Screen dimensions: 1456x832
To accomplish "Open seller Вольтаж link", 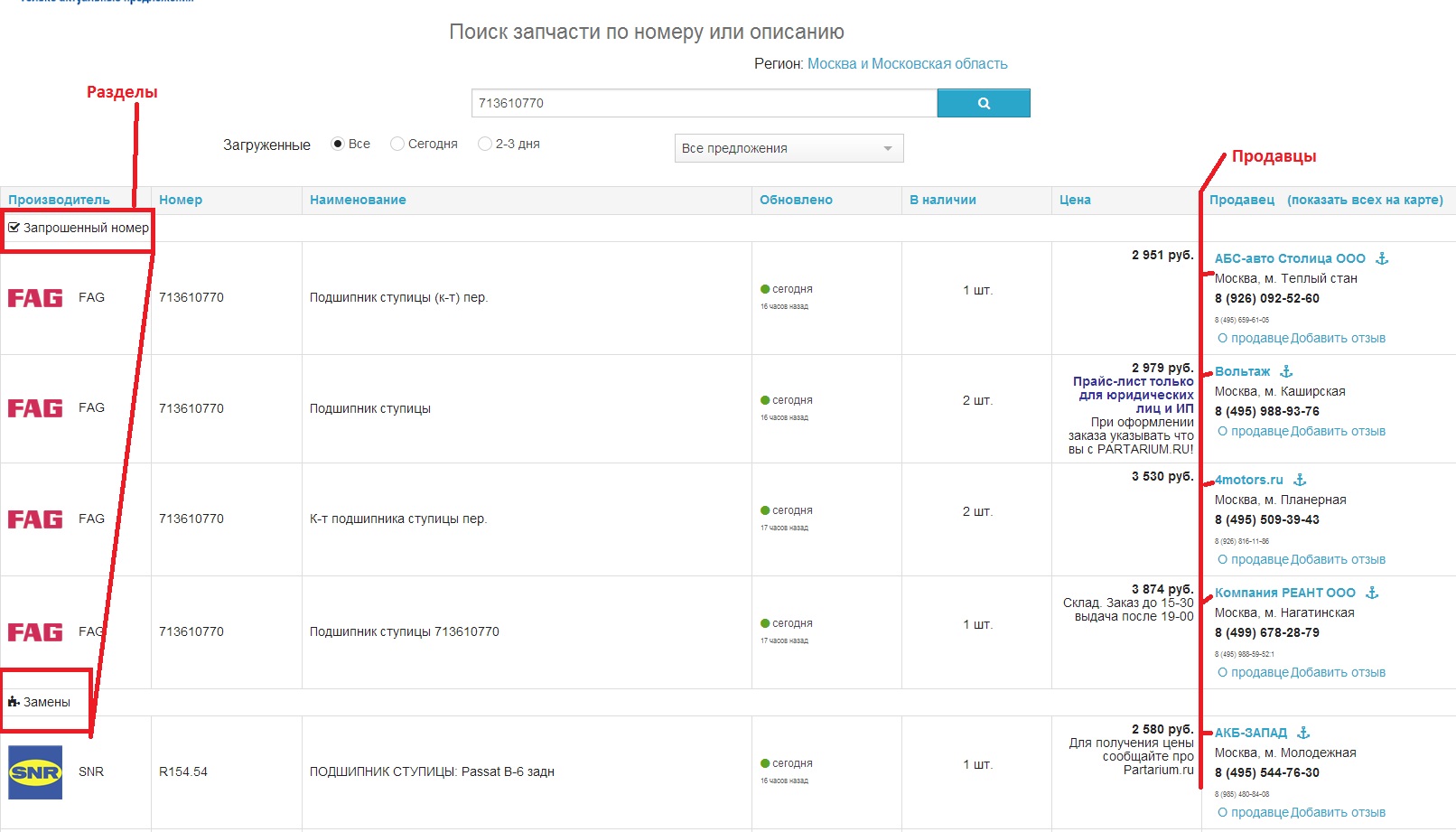I will pos(1242,371).
